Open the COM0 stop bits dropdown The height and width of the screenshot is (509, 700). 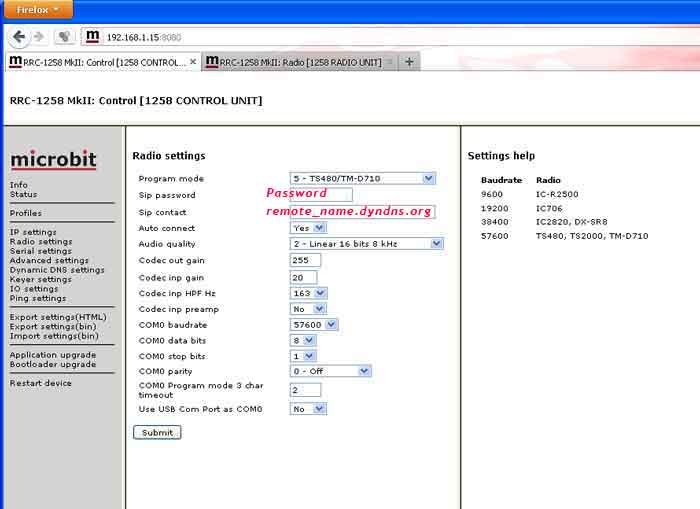click(x=303, y=356)
